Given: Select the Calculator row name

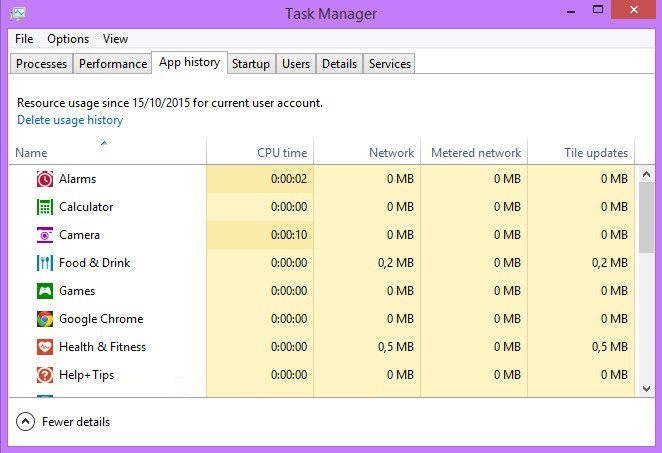Looking at the screenshot, I should coord(86,207).
